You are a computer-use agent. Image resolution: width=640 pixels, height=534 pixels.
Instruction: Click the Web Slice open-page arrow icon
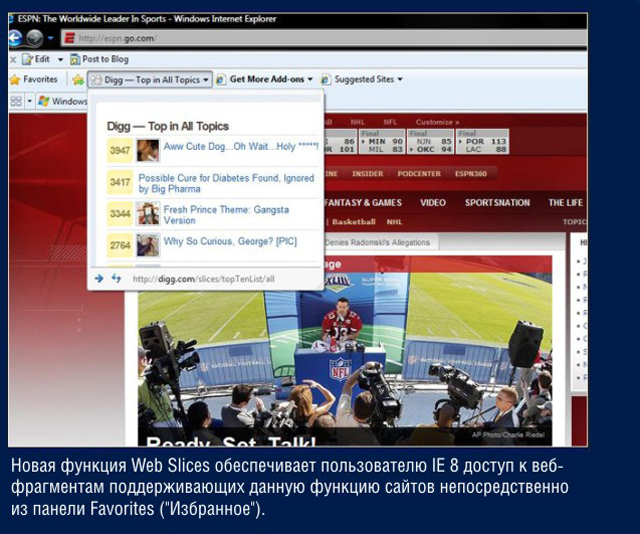pos(99,278)
